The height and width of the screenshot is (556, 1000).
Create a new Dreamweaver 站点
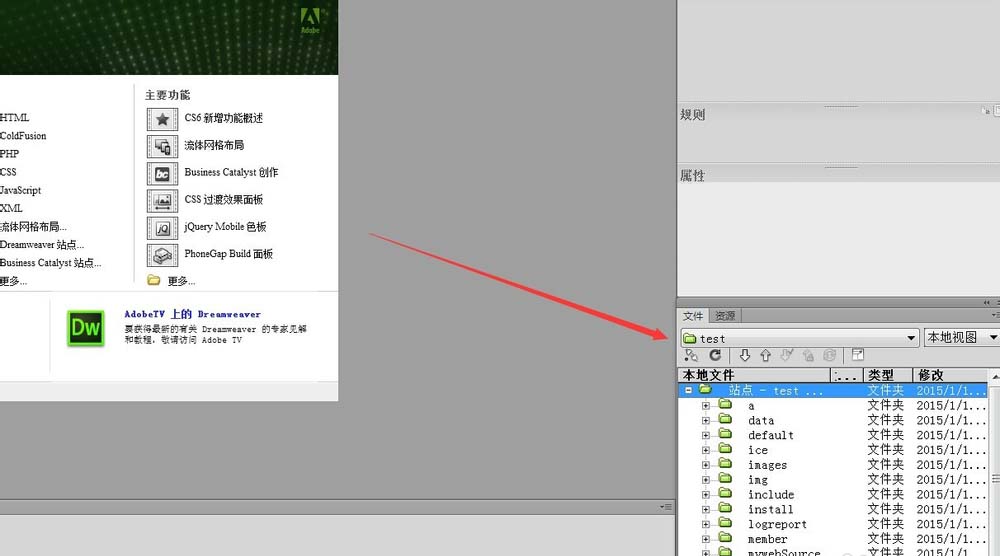pyautogui.click(x=42, y=244)
